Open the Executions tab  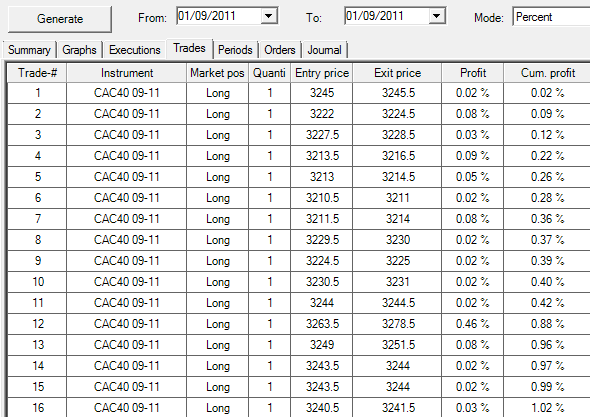(135, 50)
